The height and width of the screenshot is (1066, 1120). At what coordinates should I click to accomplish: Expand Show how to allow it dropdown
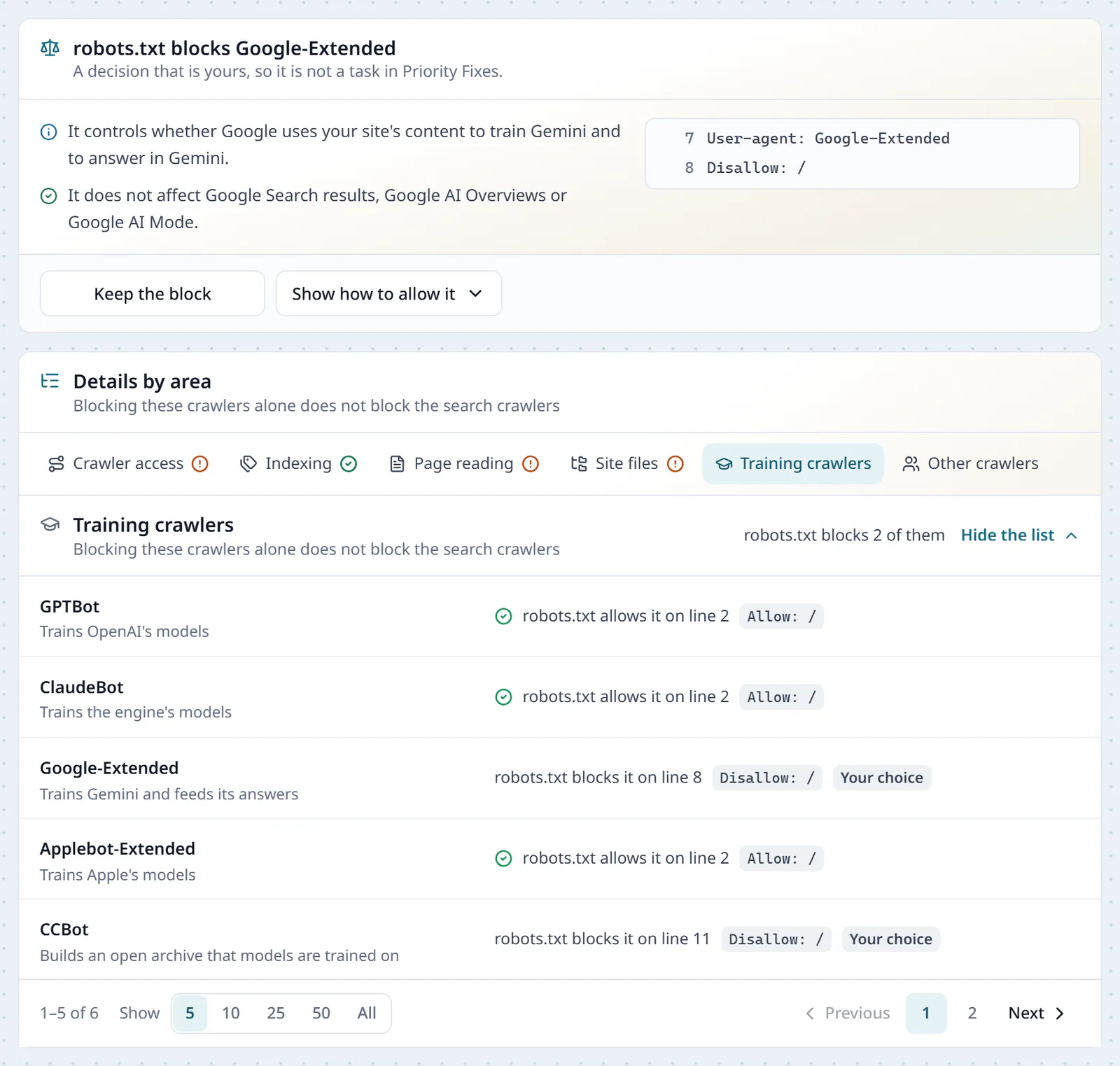(388, 294)
